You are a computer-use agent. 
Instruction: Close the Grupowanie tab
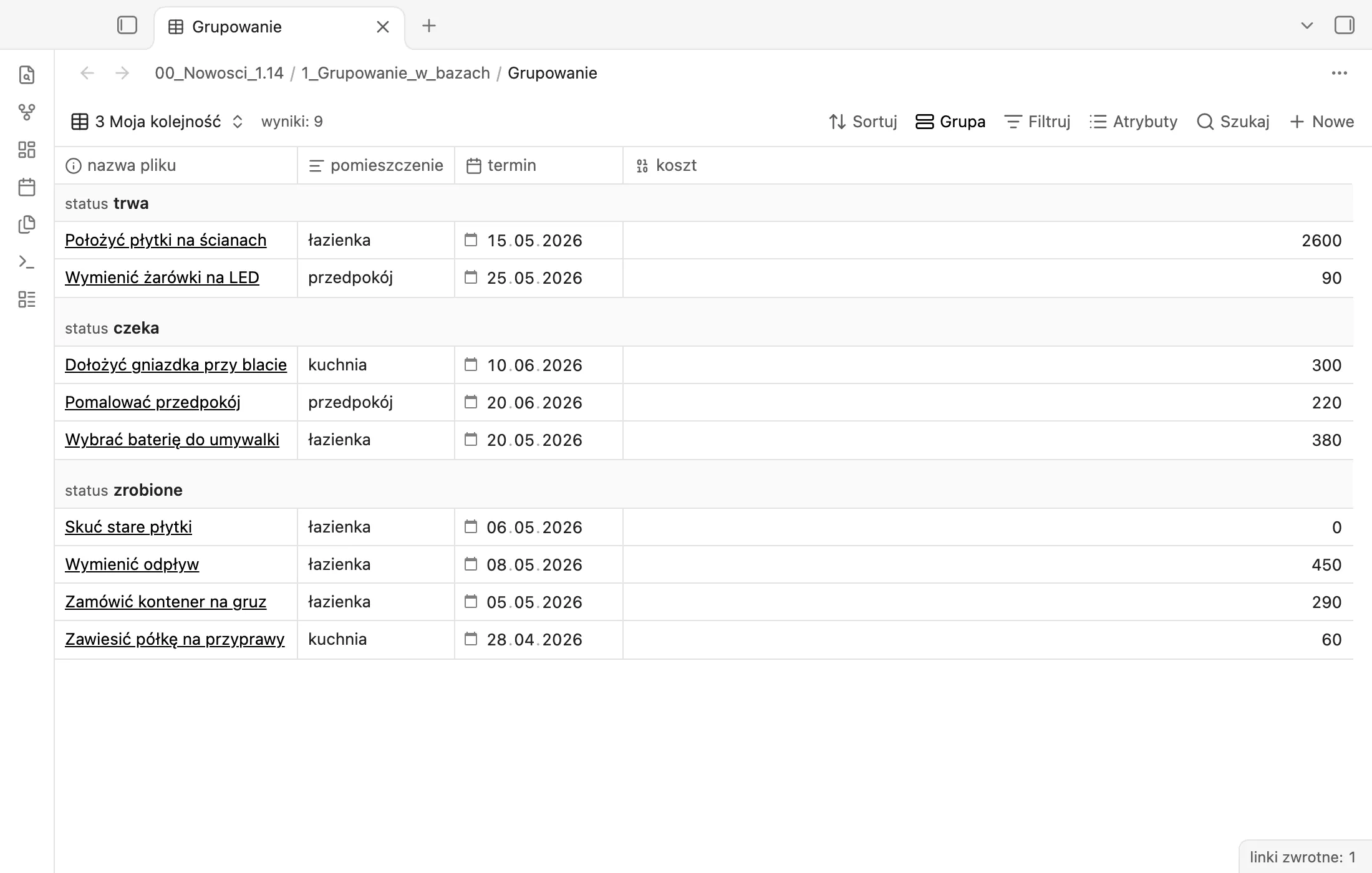click(383, 27)
